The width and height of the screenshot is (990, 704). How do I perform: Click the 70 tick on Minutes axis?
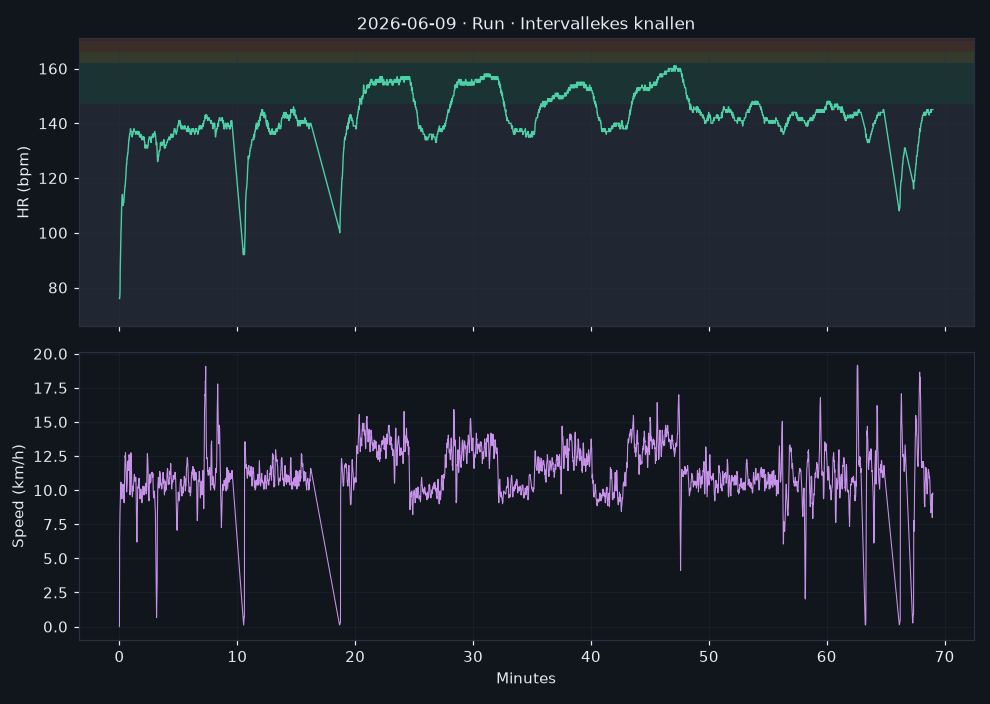945,657
